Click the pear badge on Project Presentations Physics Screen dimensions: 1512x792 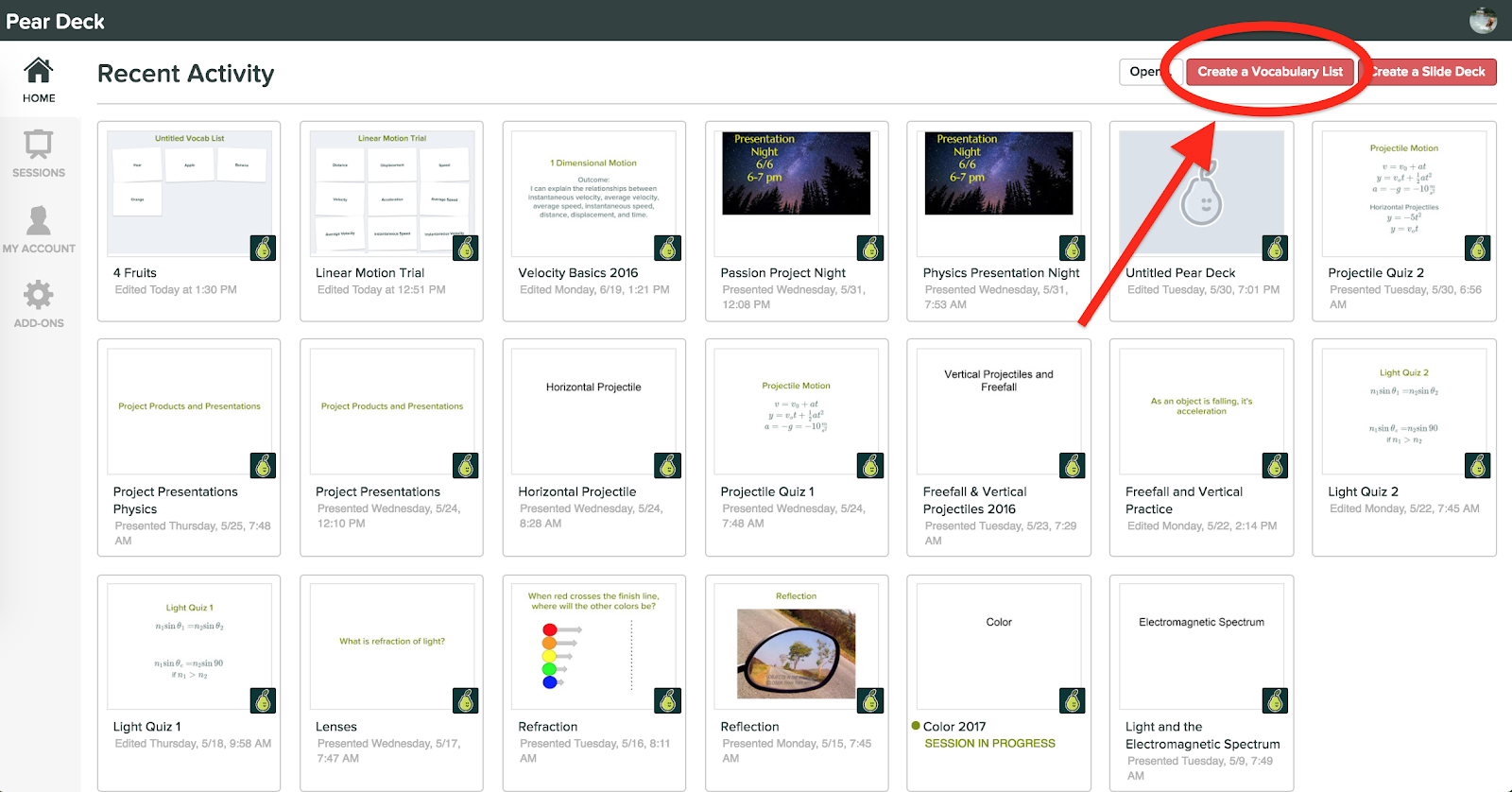point(264,466)
